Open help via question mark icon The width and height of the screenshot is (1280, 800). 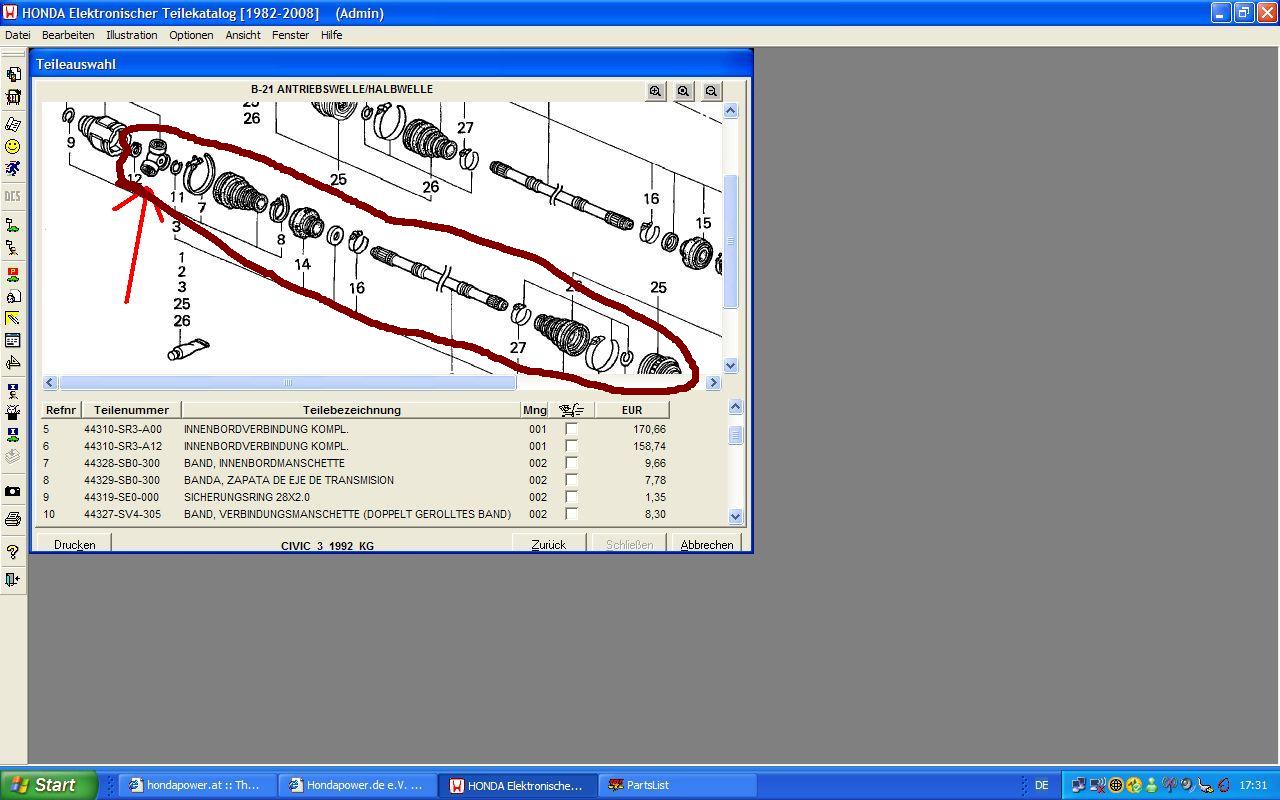(13, 552)
